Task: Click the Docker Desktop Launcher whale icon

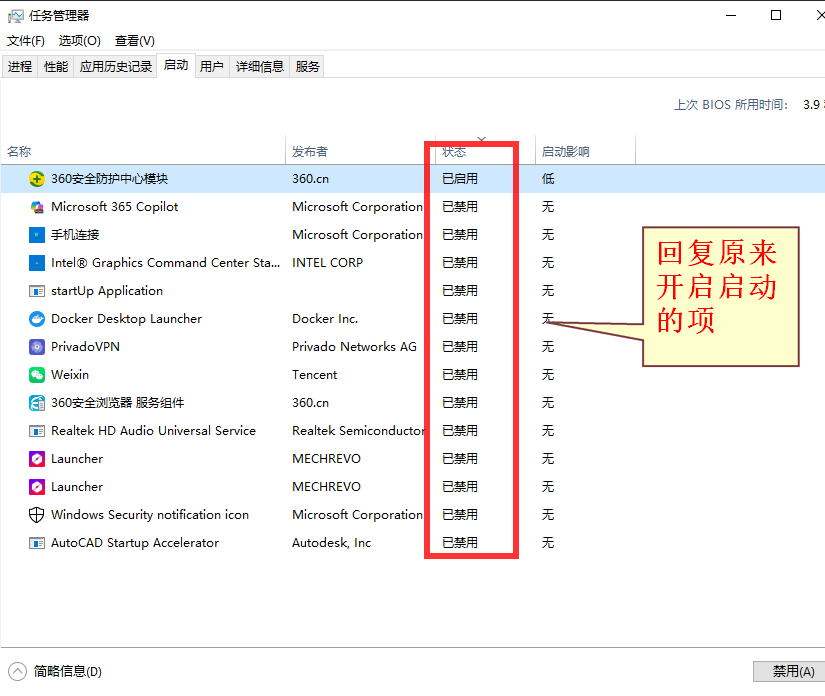Action: pyautogui.click(x=36, y=319)
